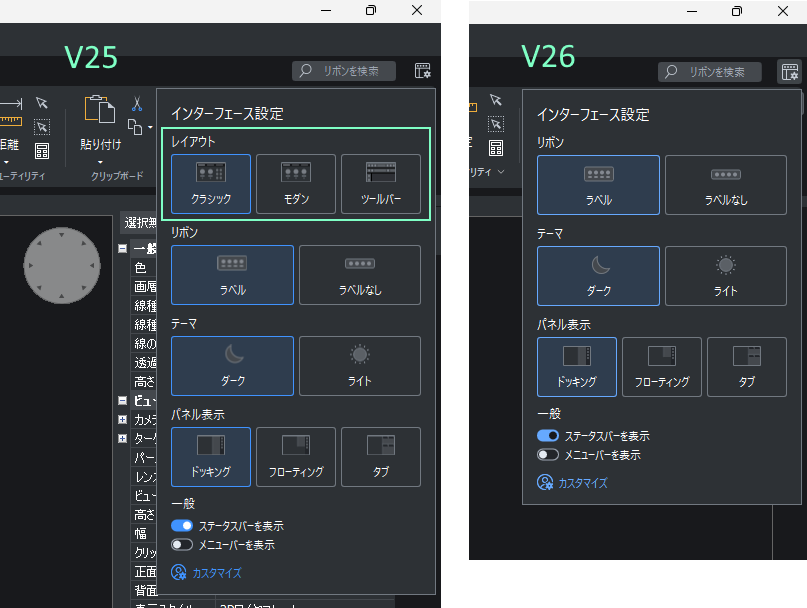Select the Cut scissors icon
This screenshot has height=608, width=807.
[137, 104]
